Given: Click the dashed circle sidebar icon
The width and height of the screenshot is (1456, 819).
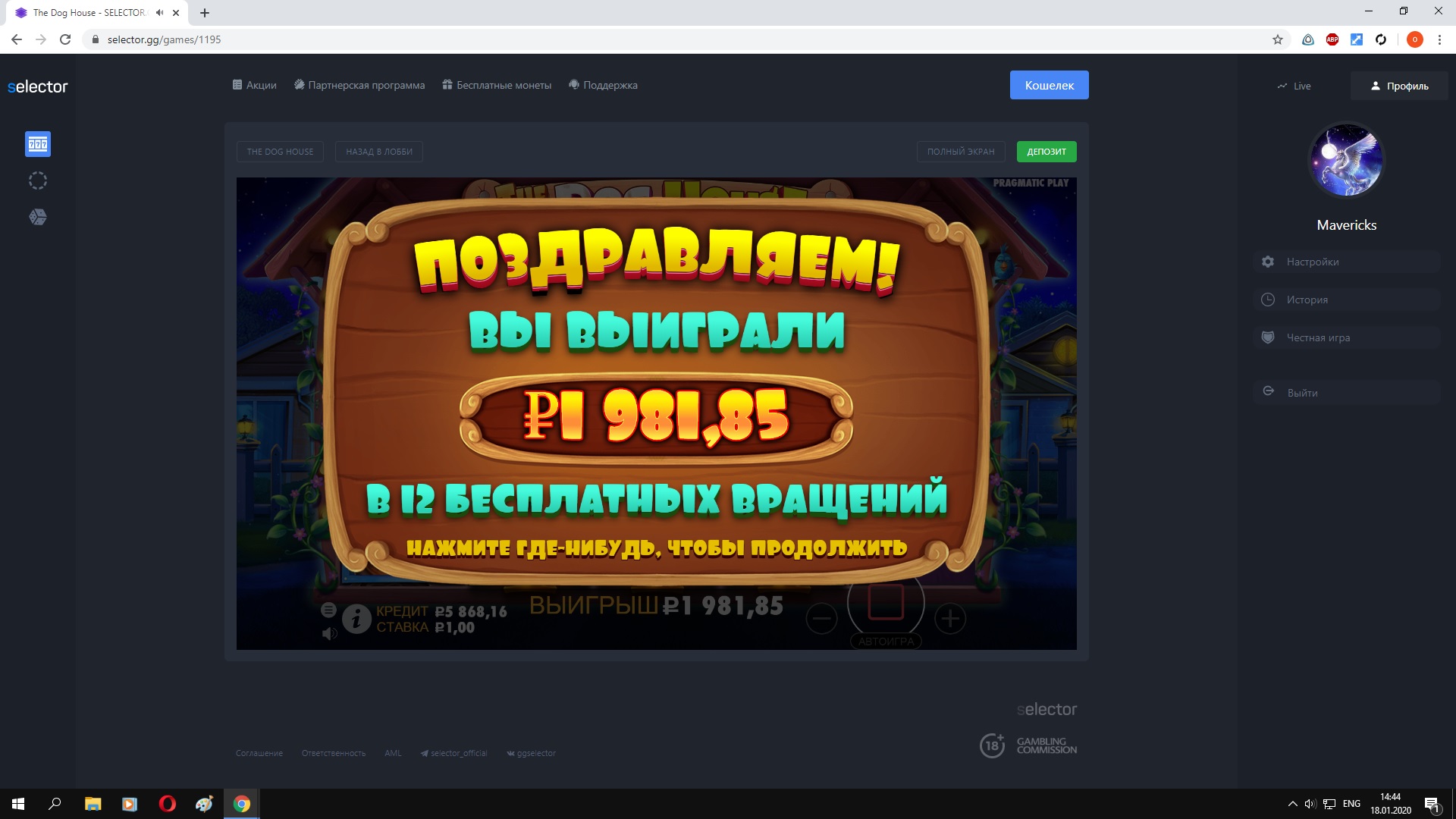Looking at the screenshot, I should 38,180.
